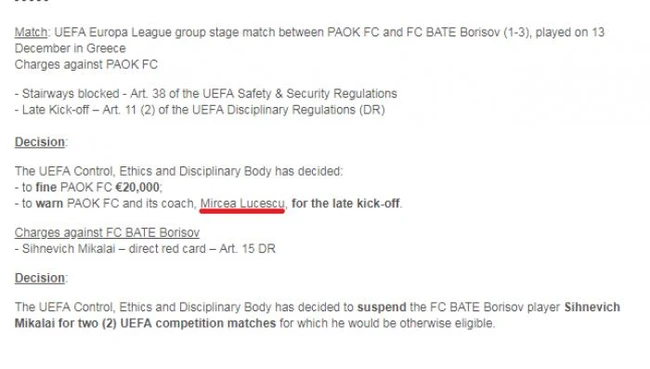Viewport: 650px width, 369px height.
Task: Click the underlined 'Match' heading
Action: [x=31, y=32]
